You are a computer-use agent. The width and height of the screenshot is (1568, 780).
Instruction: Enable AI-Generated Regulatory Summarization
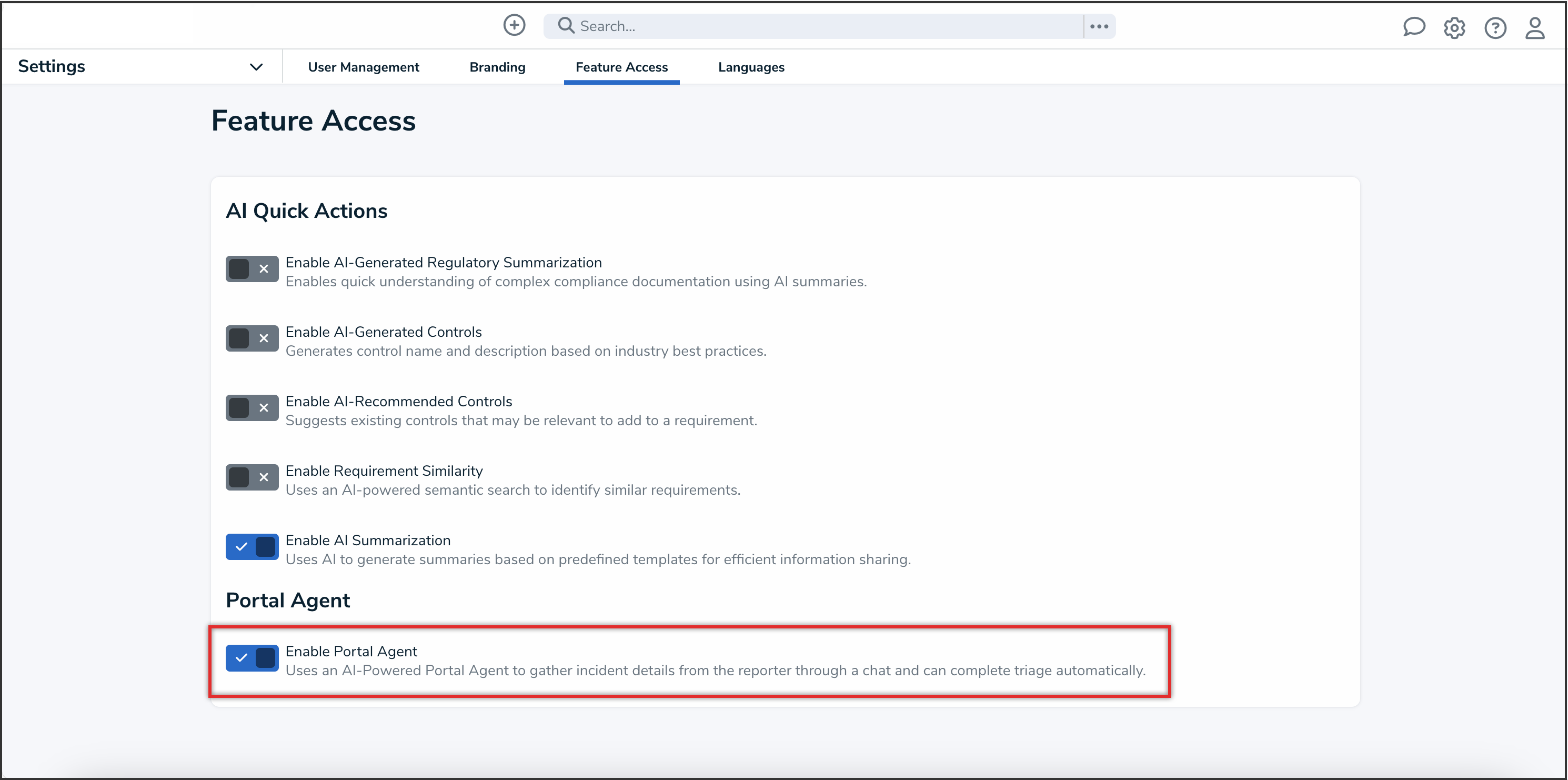coord(251,268)
